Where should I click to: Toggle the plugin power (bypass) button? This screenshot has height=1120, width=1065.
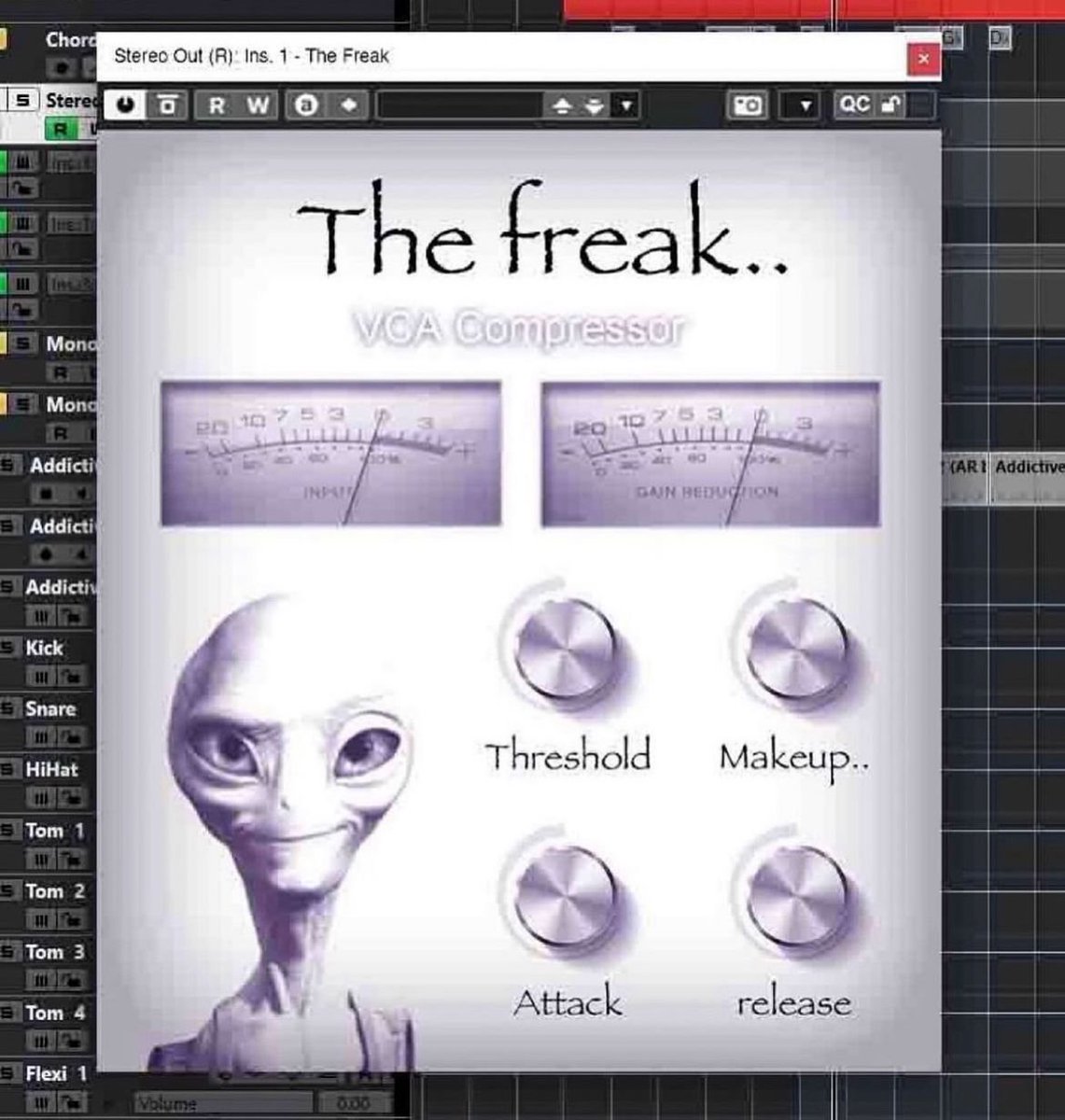[123, 105]
